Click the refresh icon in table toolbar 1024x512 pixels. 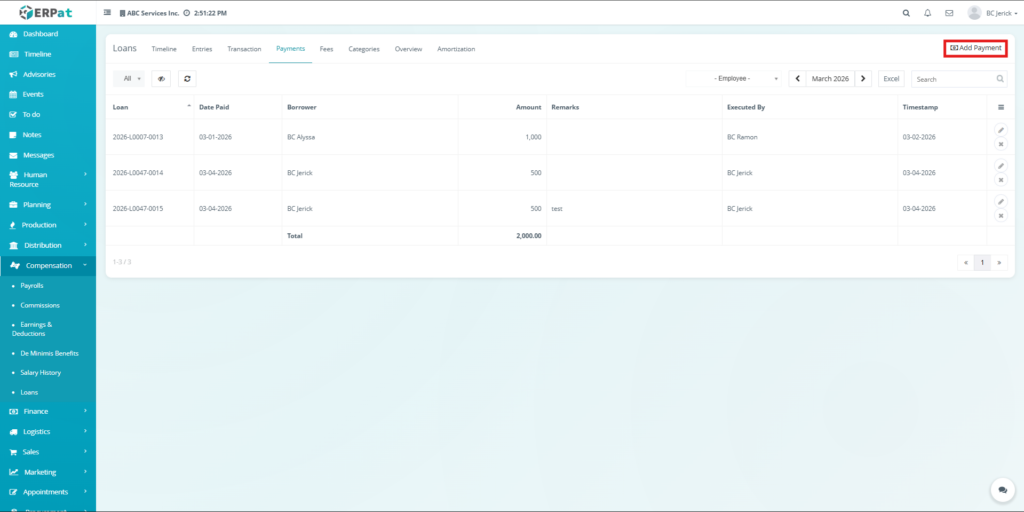point(187,78)
